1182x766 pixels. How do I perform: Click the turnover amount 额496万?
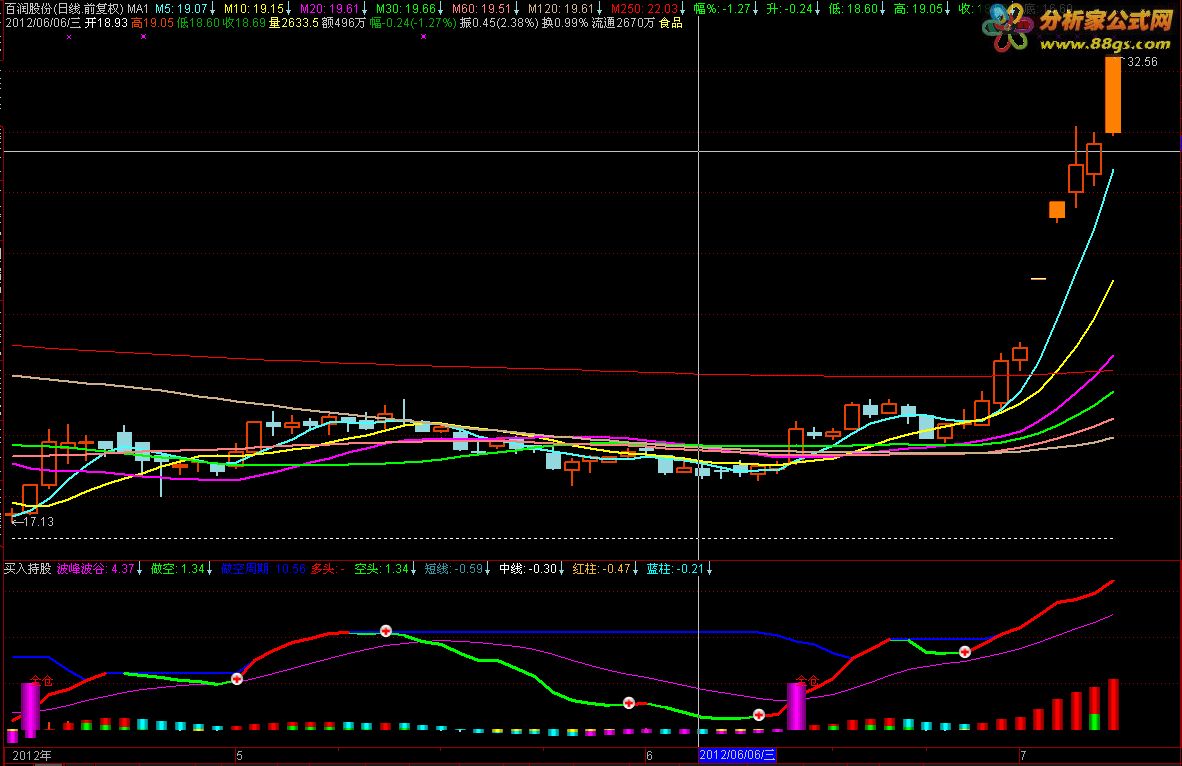click(x=344, y=23)
